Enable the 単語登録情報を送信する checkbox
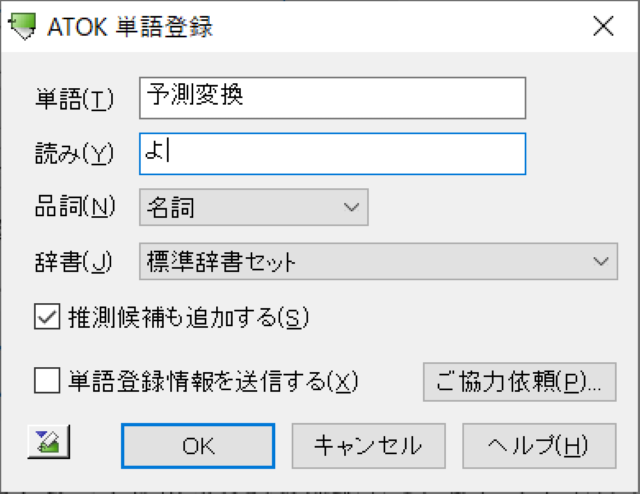The width and height of the screenshot is (640, 494). tap(47, 381)
